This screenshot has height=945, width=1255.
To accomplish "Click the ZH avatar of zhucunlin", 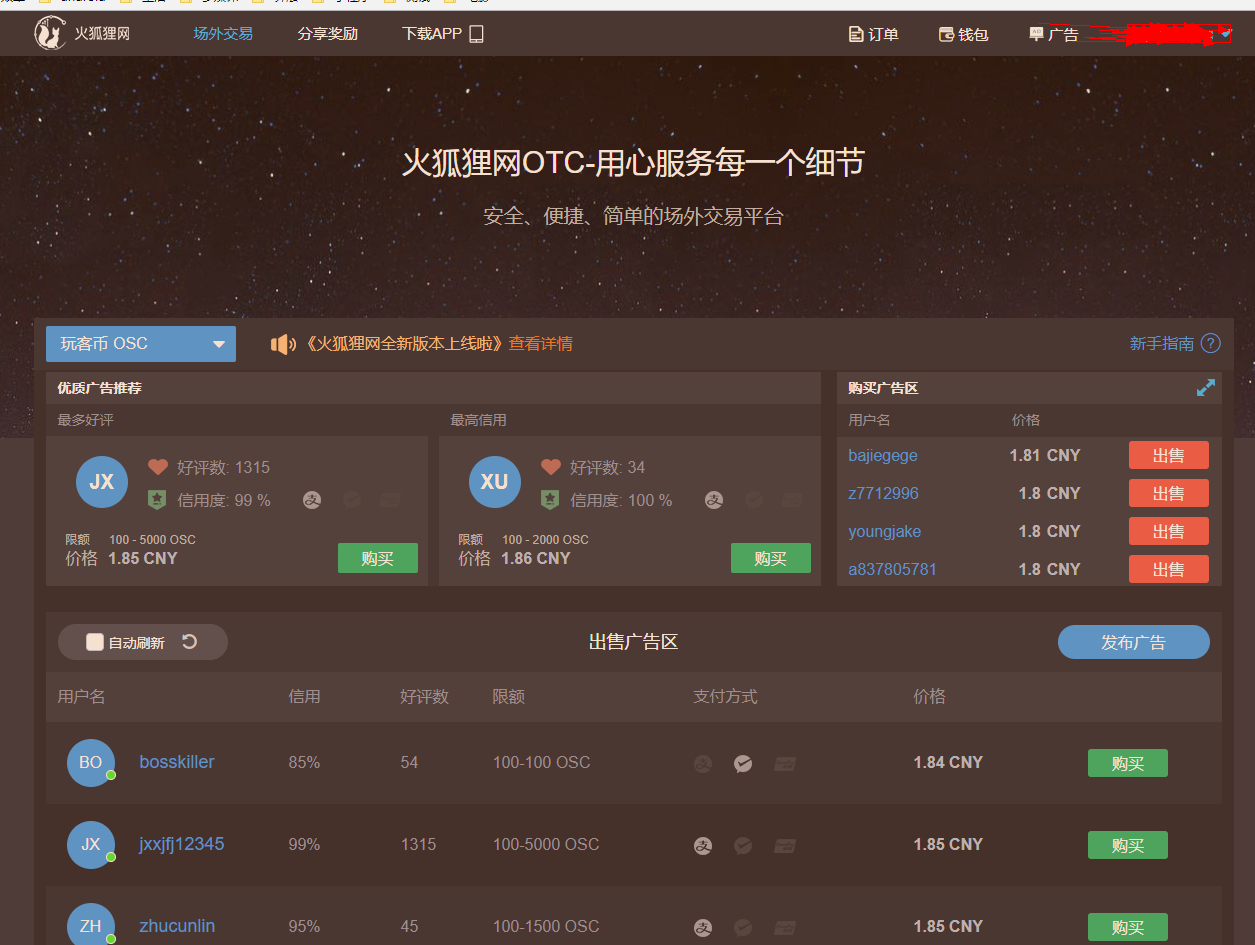I will pyautogui.click(x=91, y=926).
